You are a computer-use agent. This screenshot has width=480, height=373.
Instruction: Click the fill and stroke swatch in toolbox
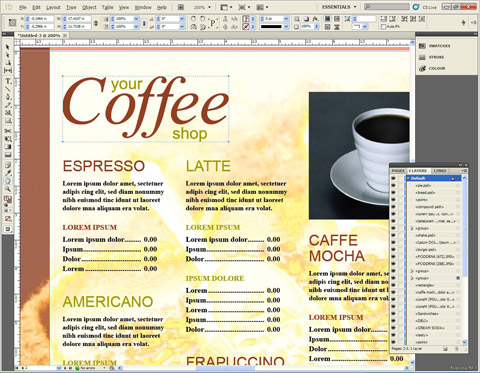7,200
